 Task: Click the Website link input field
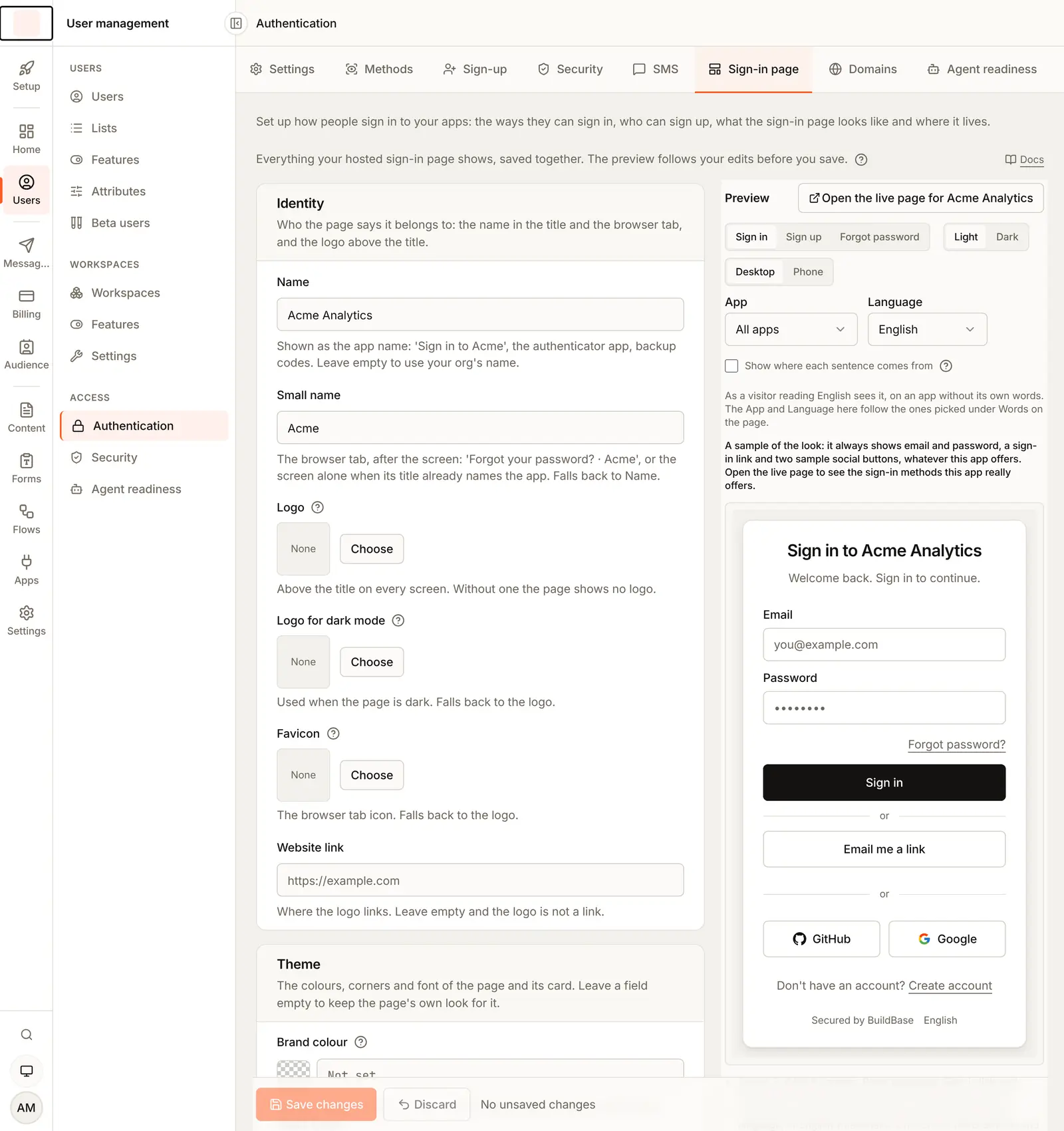point(480,880)
